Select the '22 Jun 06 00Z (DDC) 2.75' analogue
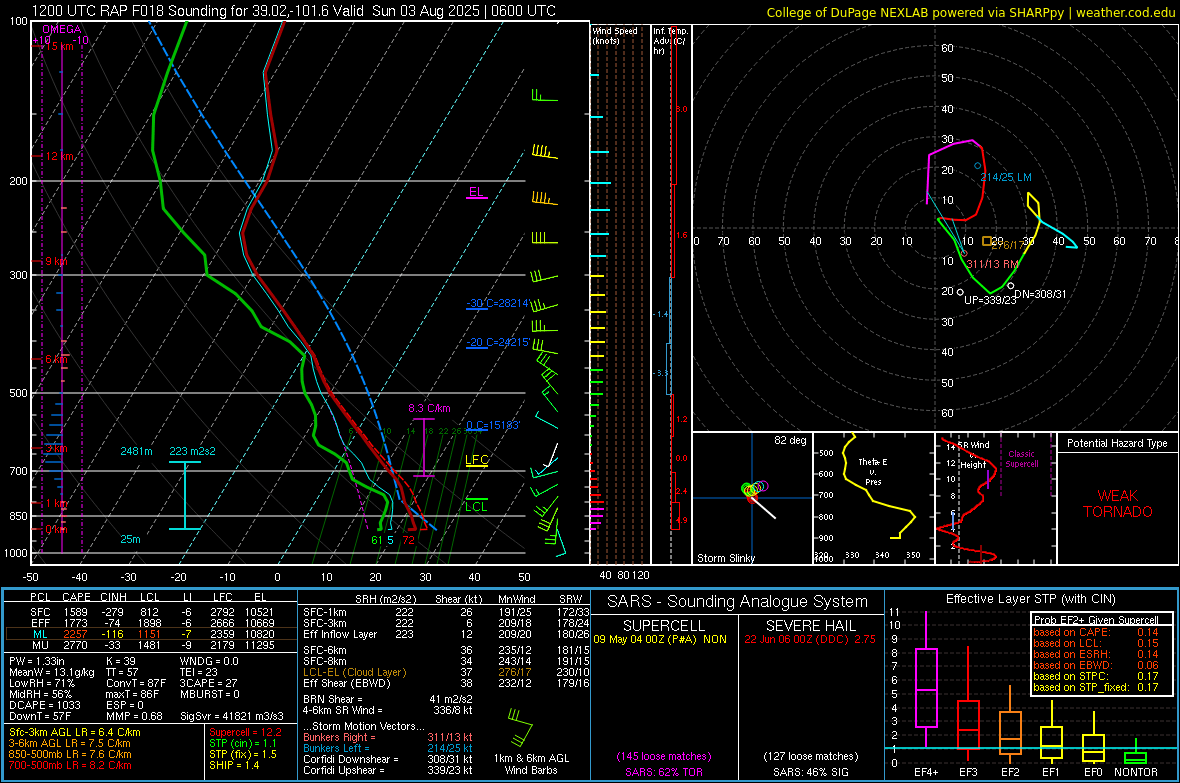 [810, 639]
